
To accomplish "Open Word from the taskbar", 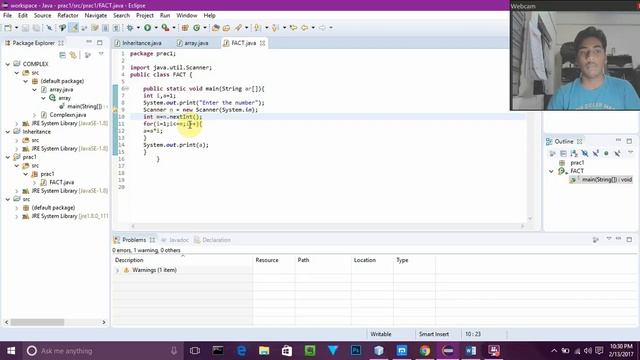I will [x=471, y=351].
